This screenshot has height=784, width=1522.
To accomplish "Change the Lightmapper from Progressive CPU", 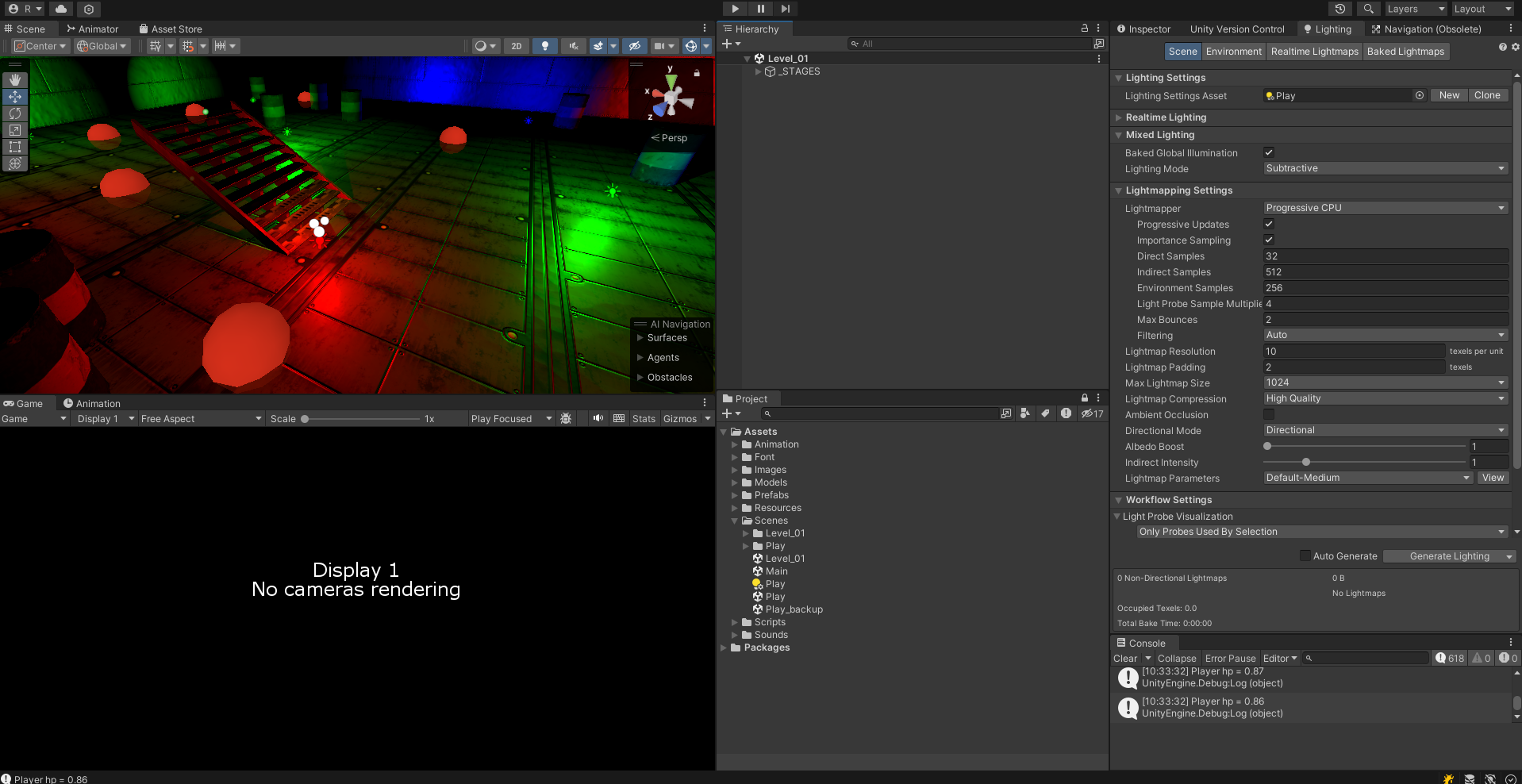I will [x=1386, y=208].
